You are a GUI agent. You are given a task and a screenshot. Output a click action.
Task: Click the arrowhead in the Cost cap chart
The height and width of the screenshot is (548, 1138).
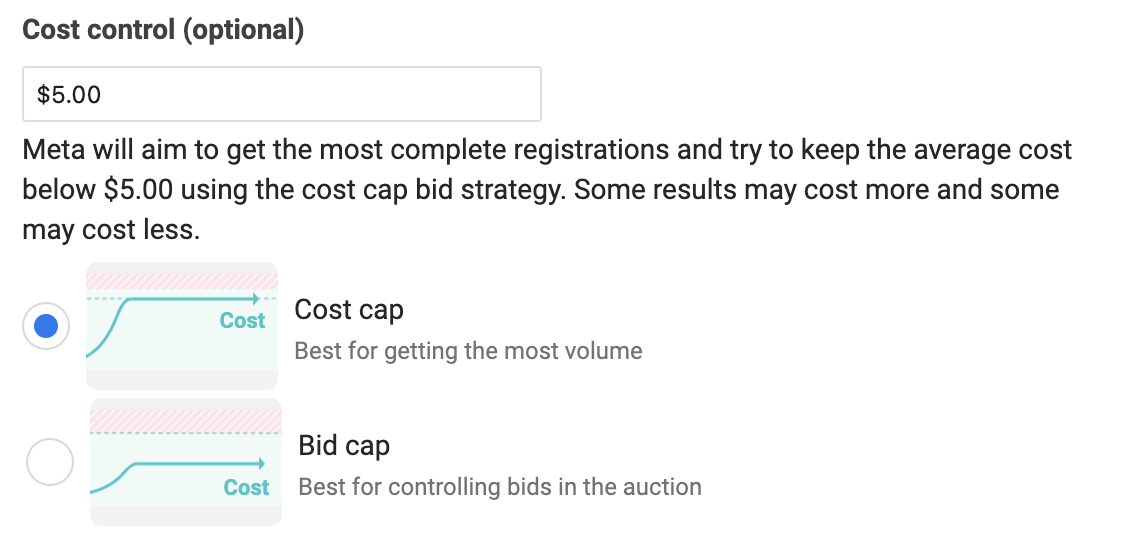tap(255, 298)
